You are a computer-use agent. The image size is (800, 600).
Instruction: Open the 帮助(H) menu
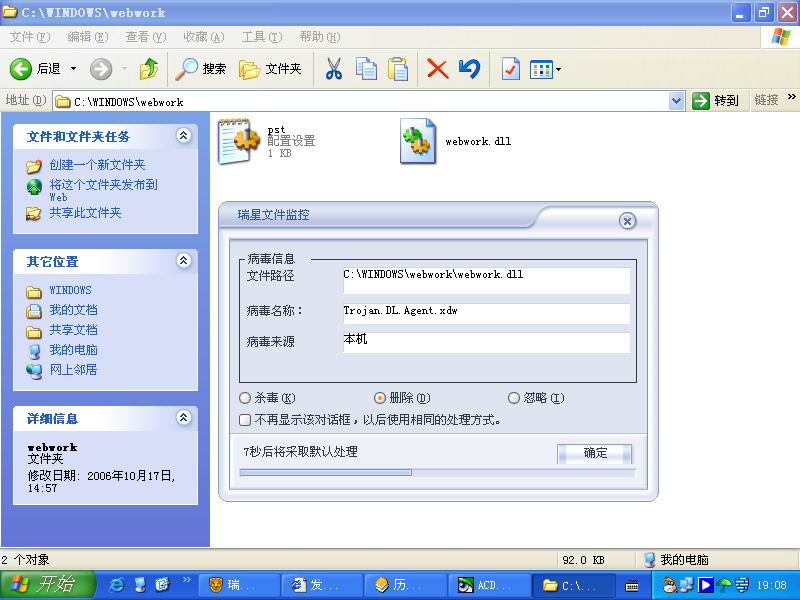tap(320, 37)
